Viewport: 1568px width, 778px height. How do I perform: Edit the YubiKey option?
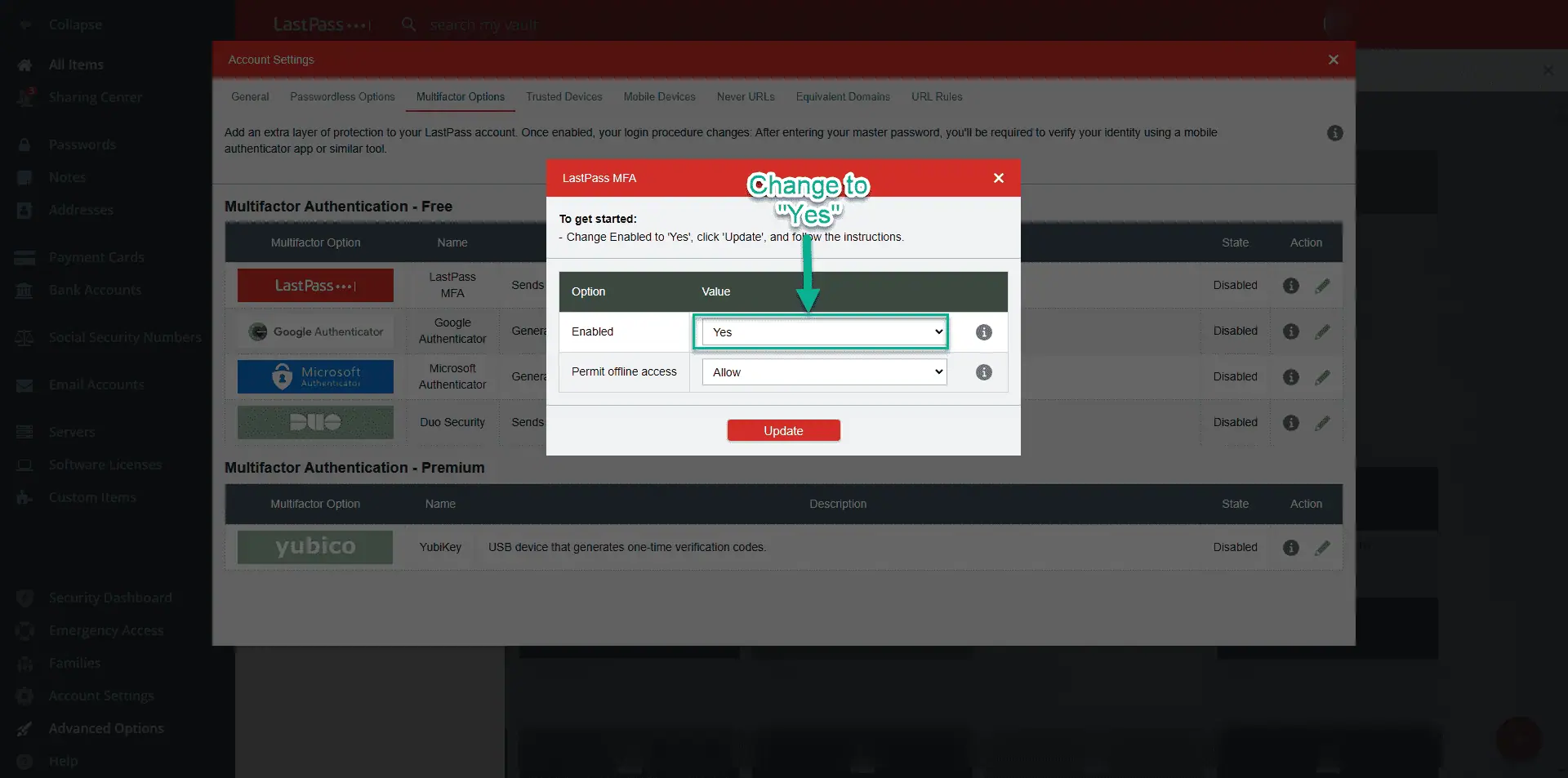point(1322,548)
